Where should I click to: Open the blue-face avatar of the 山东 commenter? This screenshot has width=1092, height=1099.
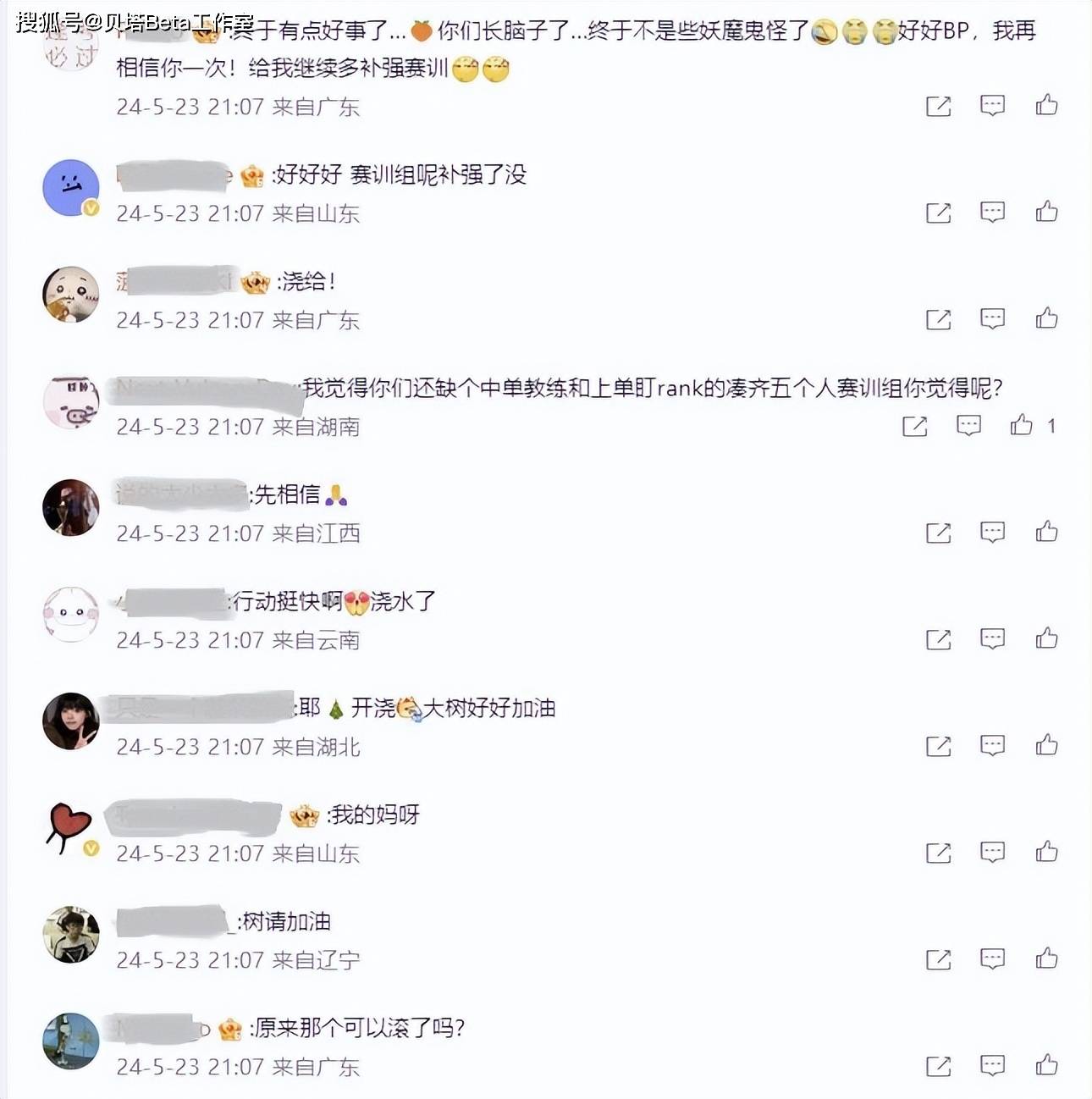pos(71,187)
